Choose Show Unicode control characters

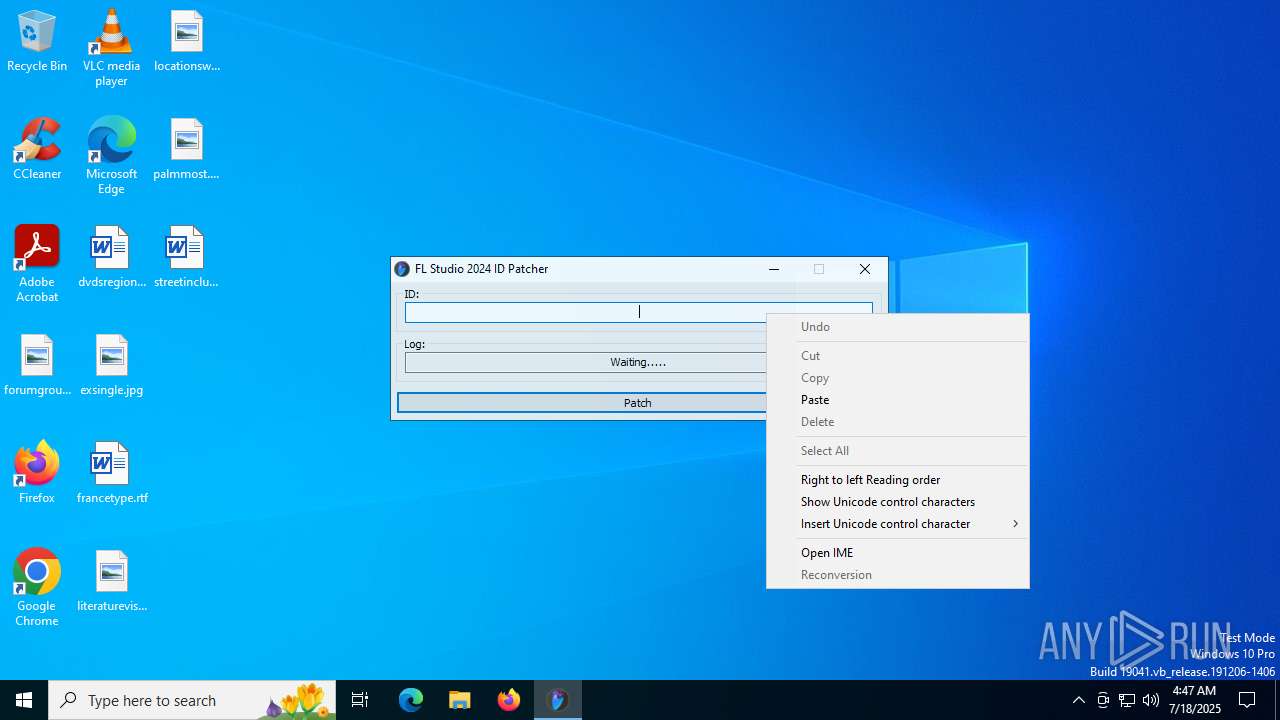click(x=897, y=502)
